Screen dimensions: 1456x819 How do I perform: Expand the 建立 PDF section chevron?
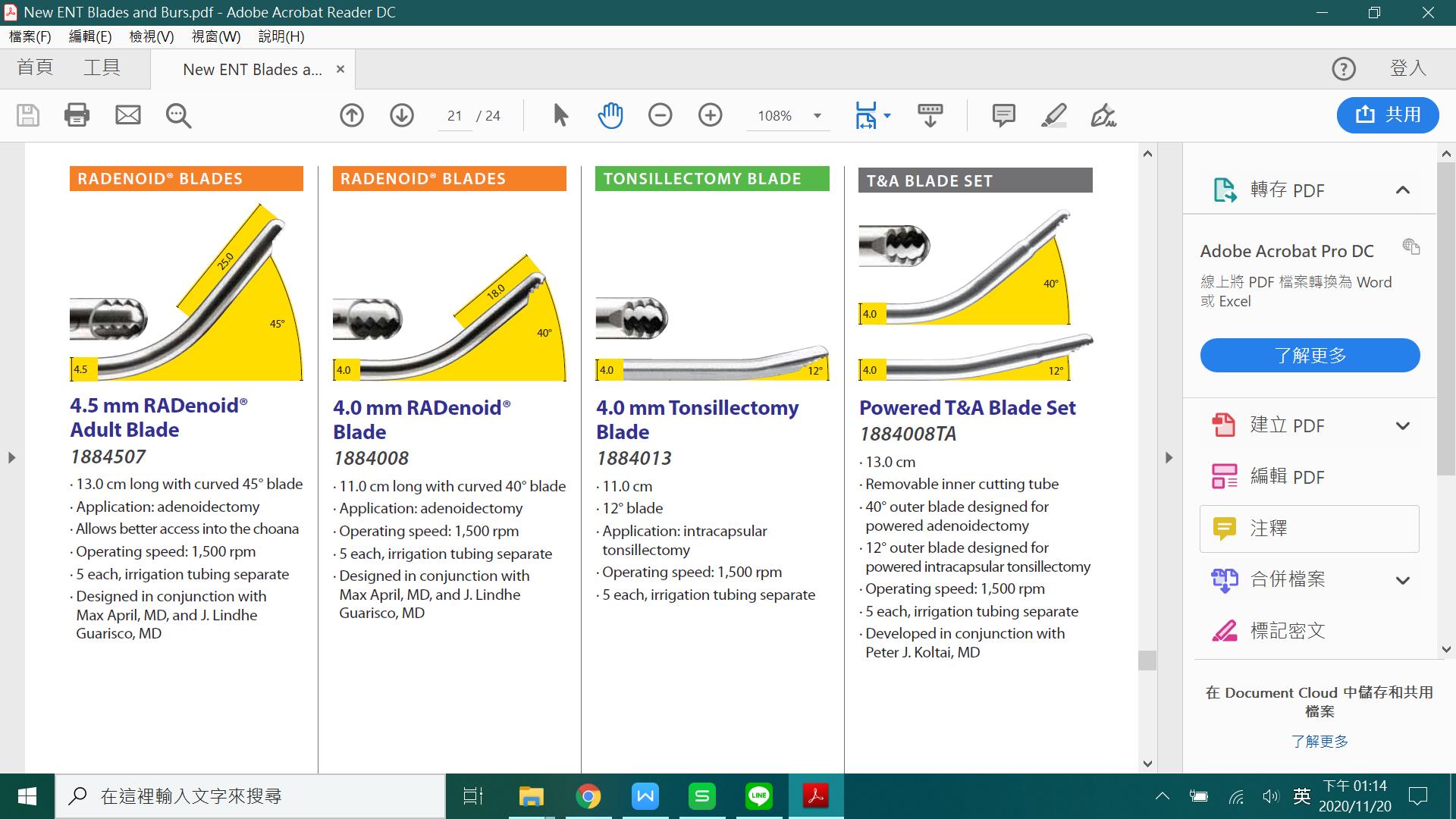(x=1403, y=426)
